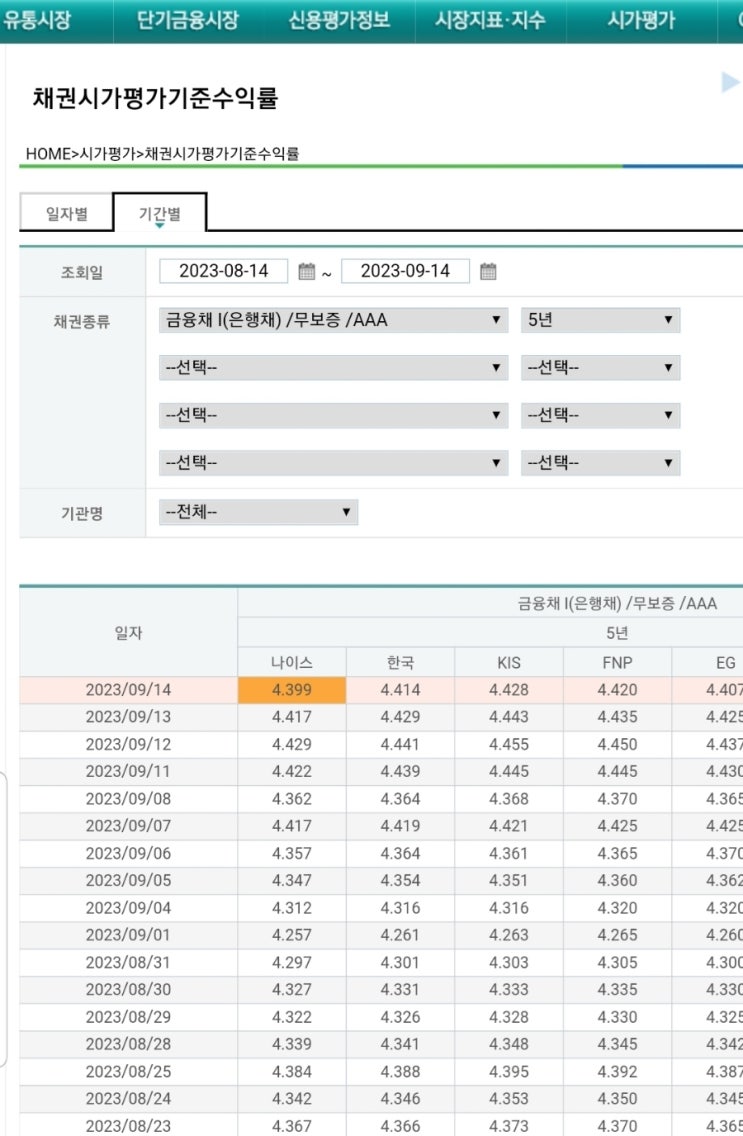This screenshot has height=1136, width=743.
Task: Open the 단기금융시장 menu
Action: [x=188, y=20]
